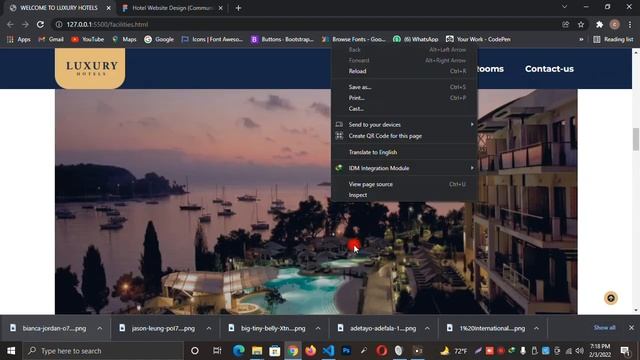Screen dimensions: 640x360
Task: Choose Print in the context menu
Action: [404, 98]
